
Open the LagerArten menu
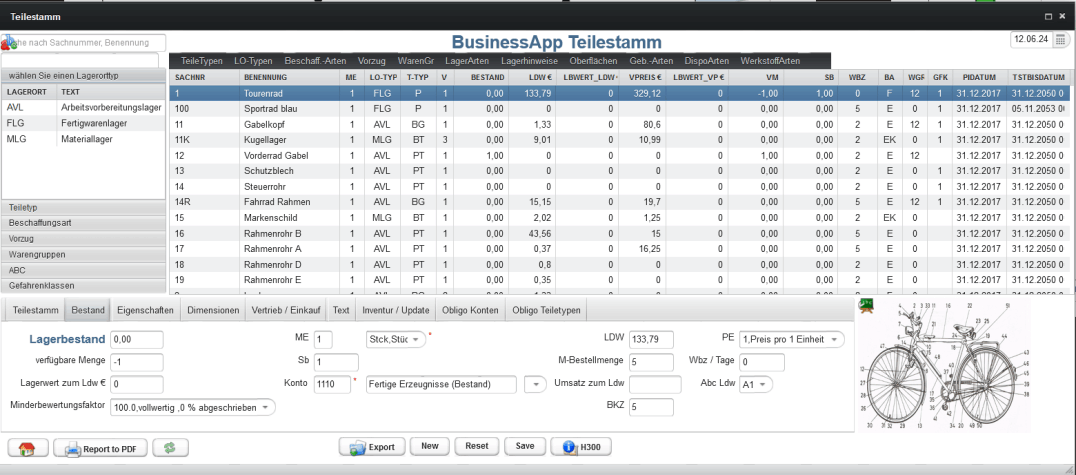point(466,60)
